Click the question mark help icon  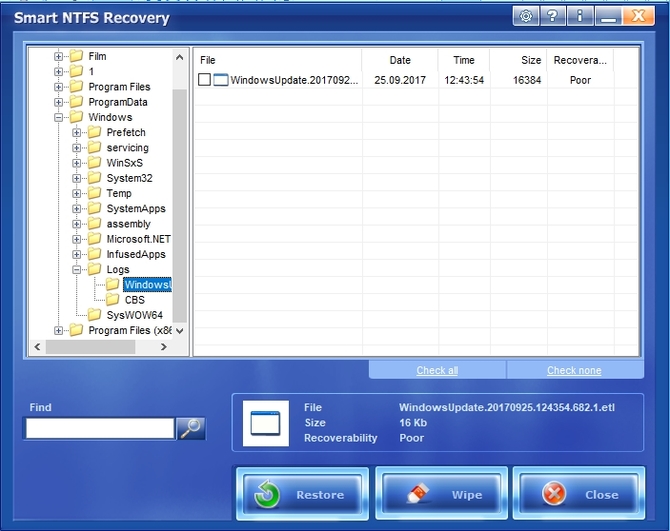[554, 16]
